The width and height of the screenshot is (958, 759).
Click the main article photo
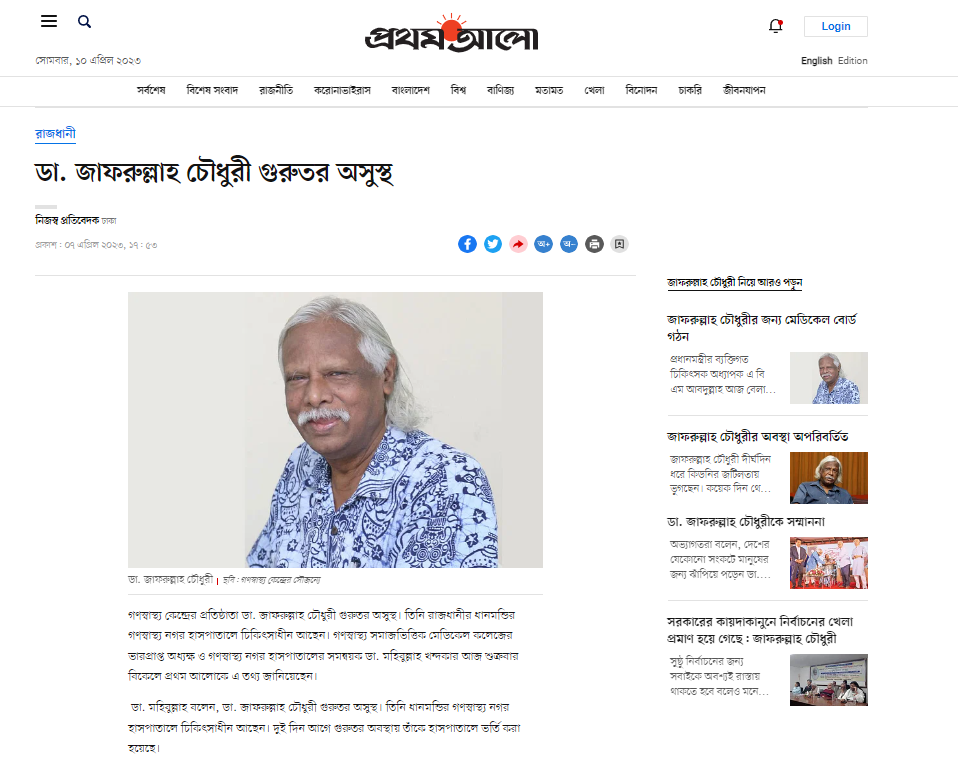pos(335,430)
